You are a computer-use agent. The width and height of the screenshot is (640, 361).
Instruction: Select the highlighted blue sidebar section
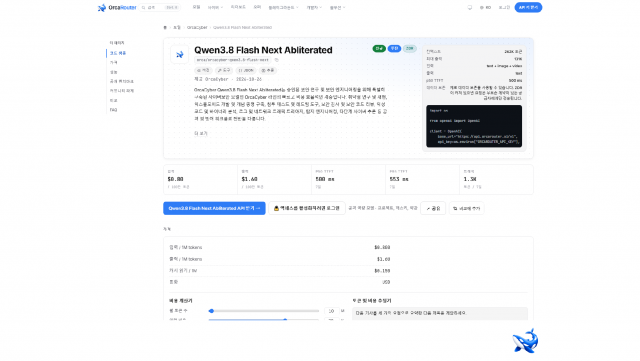click(118, 53)
